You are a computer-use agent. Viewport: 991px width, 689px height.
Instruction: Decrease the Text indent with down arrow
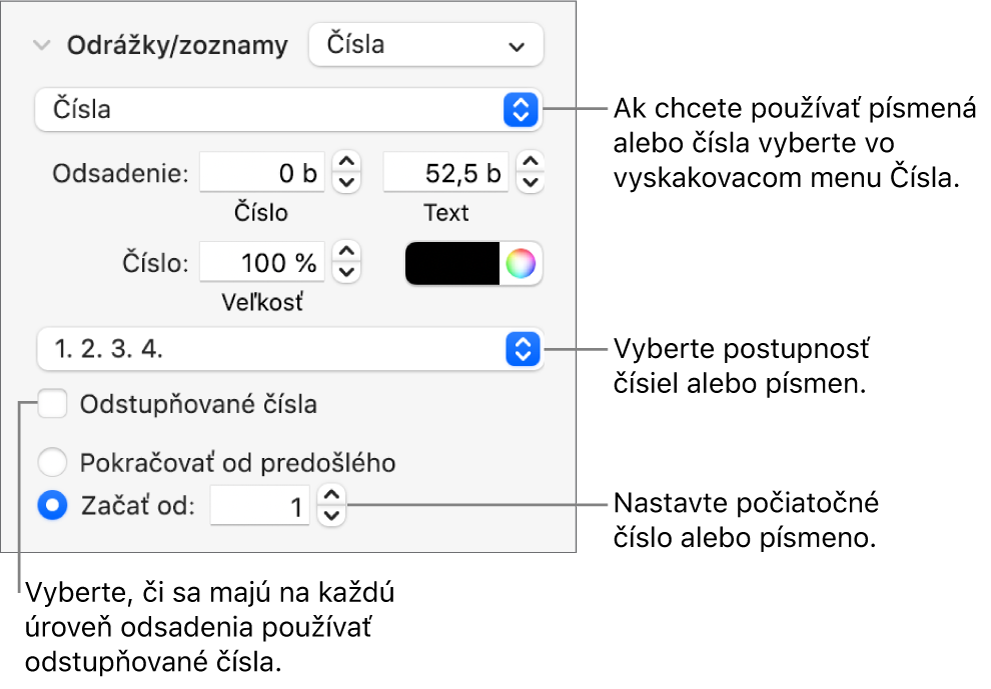tap(532, 182)
